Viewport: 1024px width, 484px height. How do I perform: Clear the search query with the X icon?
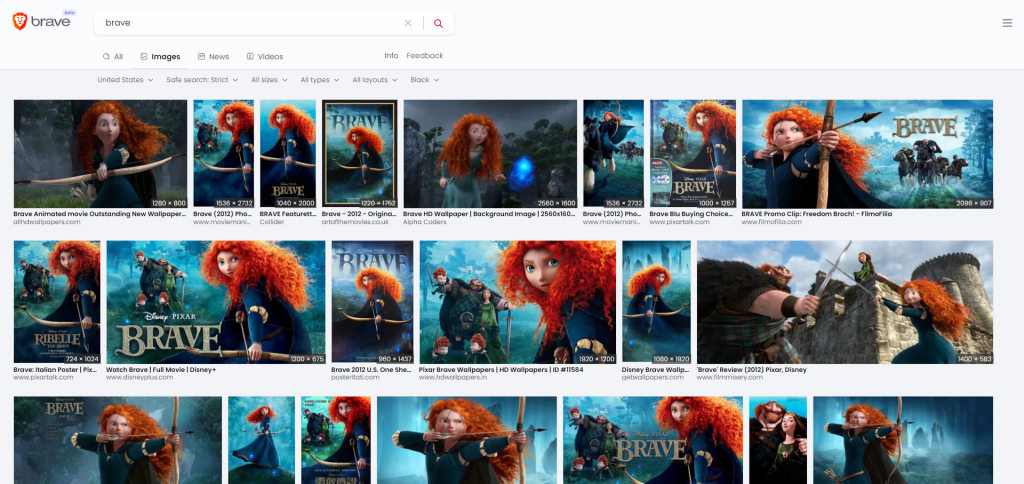point(407,23)
